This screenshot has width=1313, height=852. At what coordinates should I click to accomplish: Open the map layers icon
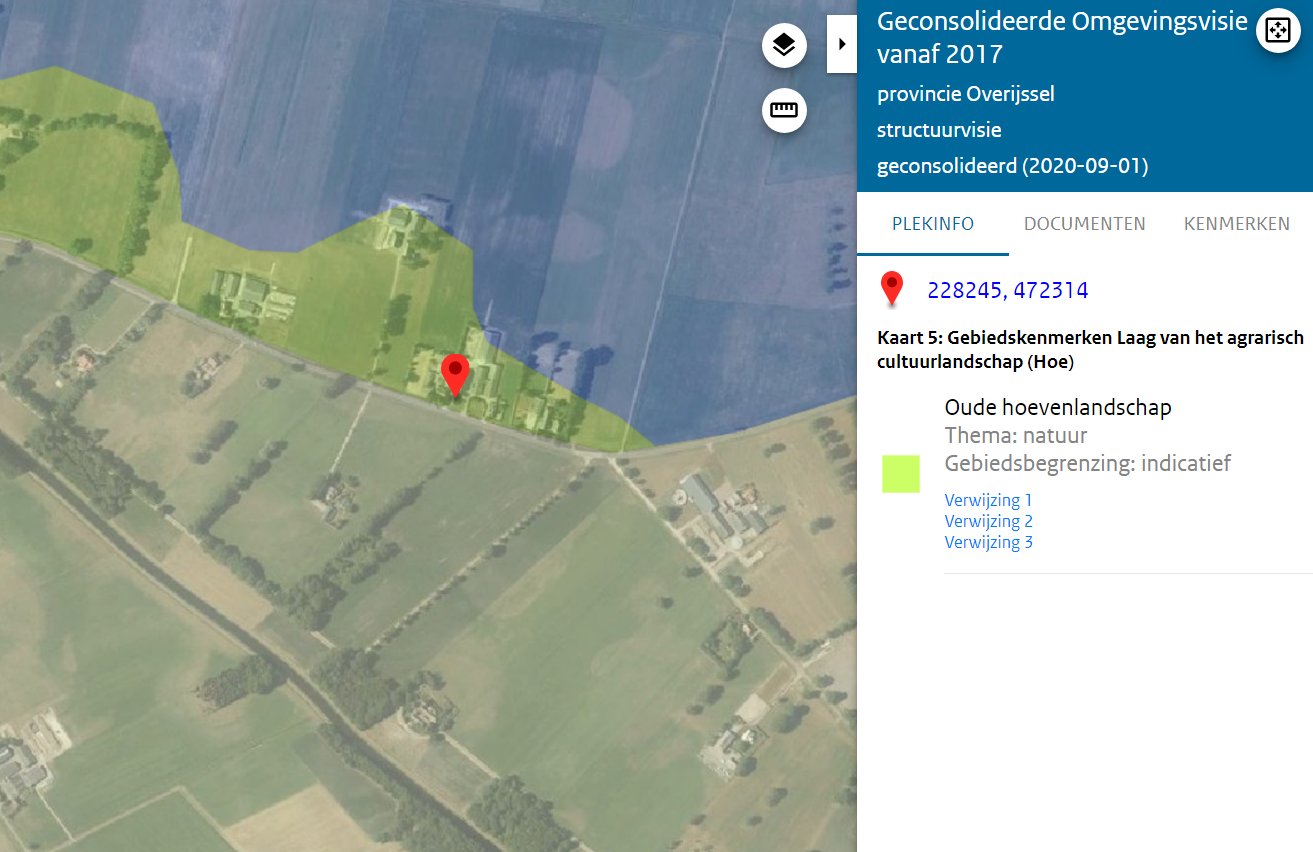(784, 45)
